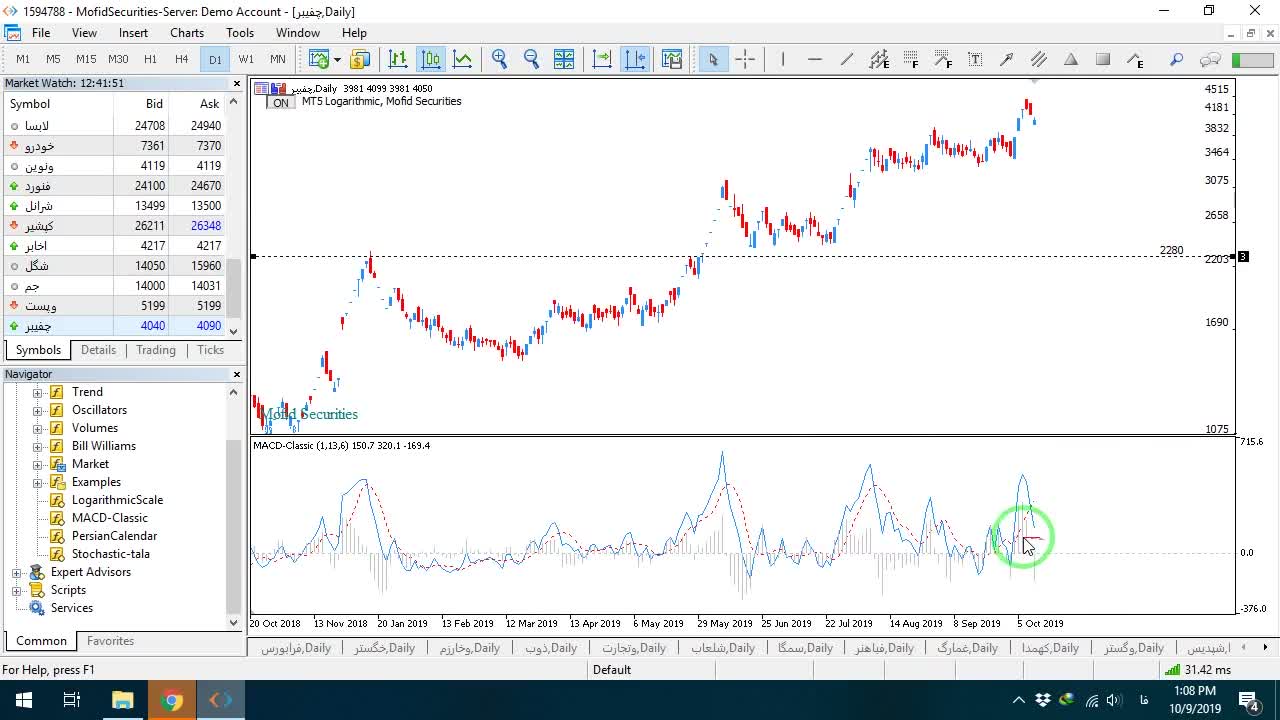Open the trading accounts icon with dollar sign
This screenshot has width=1280, height=720.
pos(360,59)
